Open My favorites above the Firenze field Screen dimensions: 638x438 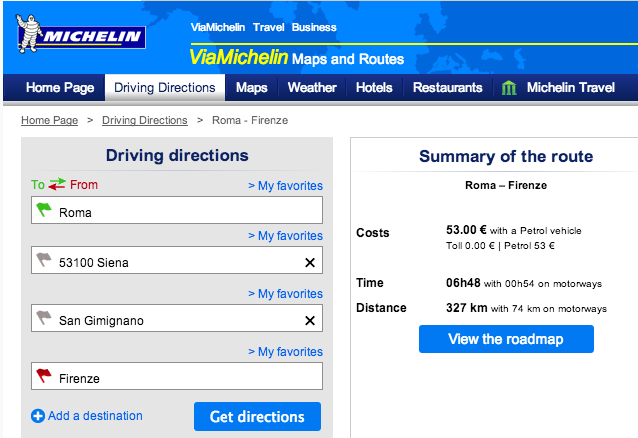(286, 352)
